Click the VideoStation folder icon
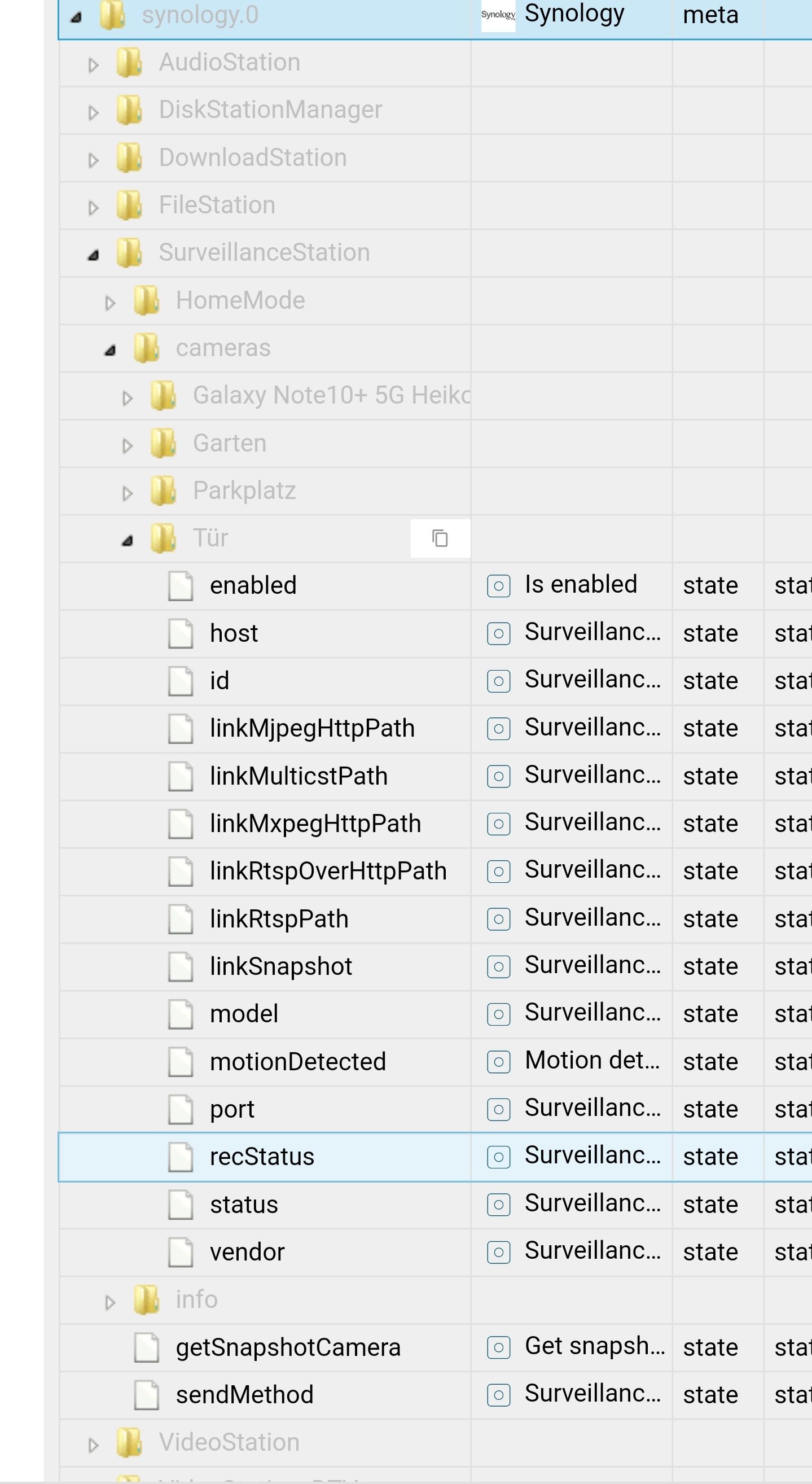The image size is (812, 1484). (x=129, y=1443)
